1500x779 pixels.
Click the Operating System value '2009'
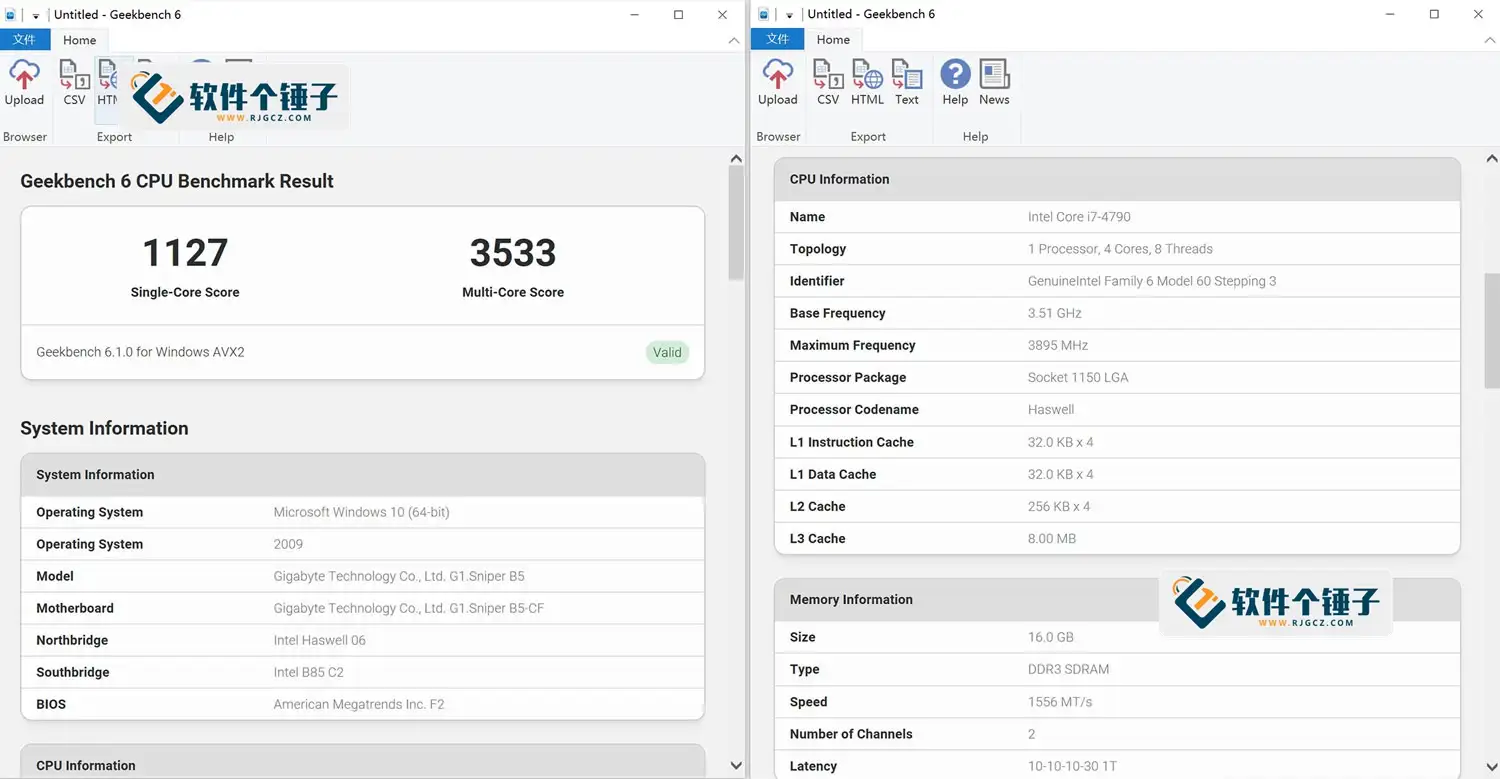[x=288, y=544]
